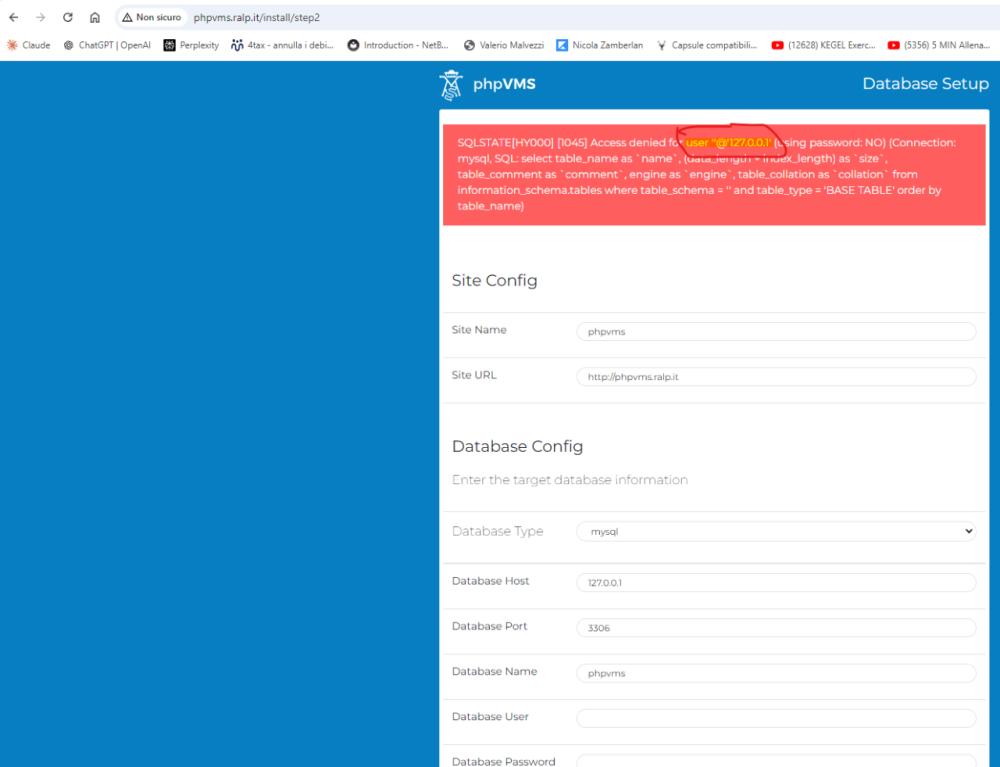
Task: Select the Database Host field
Action: [775, 582]
